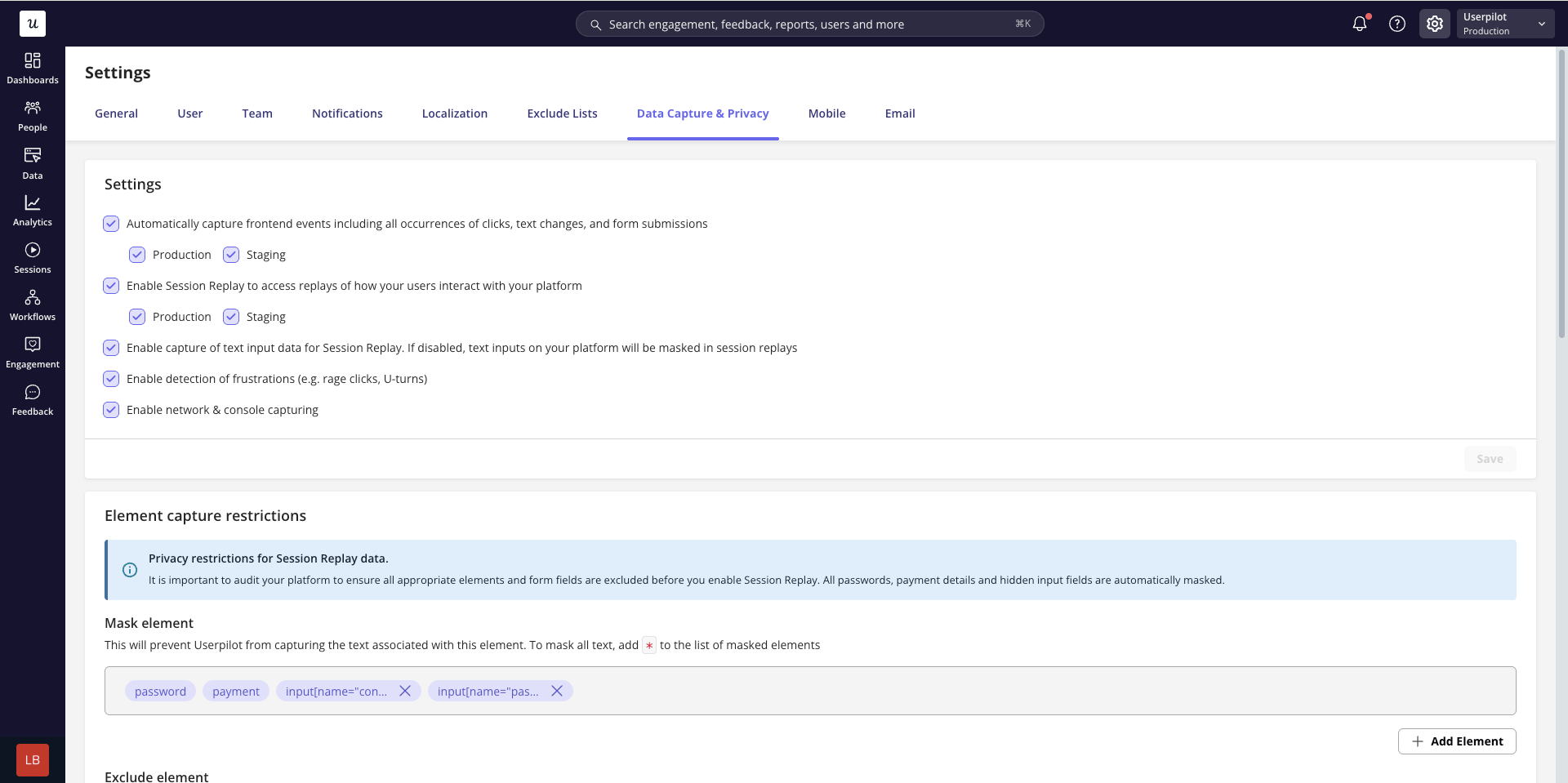Open Analytics from the sidebar

(x=33, y=211)
